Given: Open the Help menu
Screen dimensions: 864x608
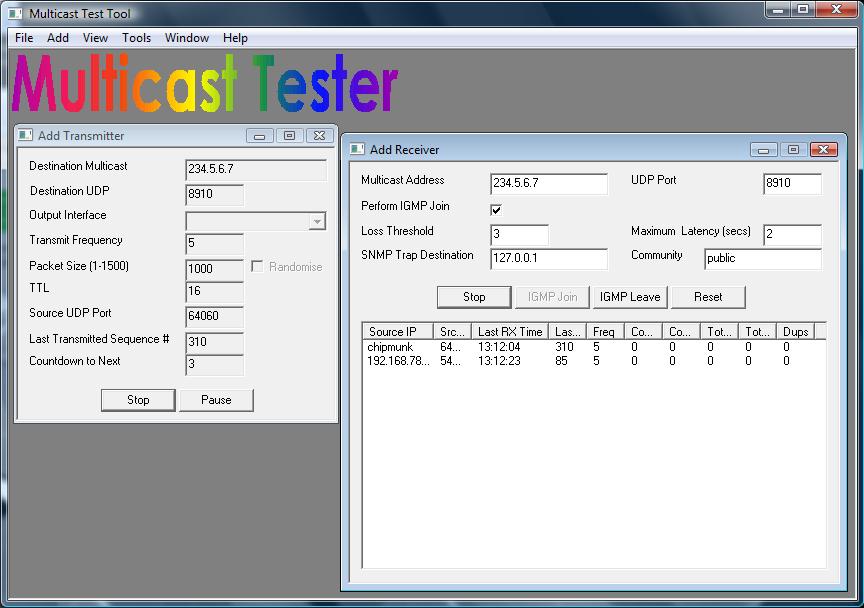Looking at the screenshot, I should [235, 38].
